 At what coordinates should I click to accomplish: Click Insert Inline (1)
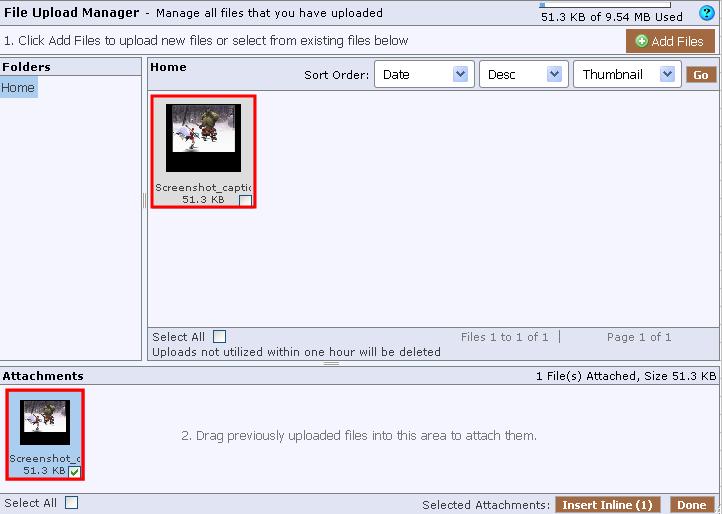tap(607, 505)
